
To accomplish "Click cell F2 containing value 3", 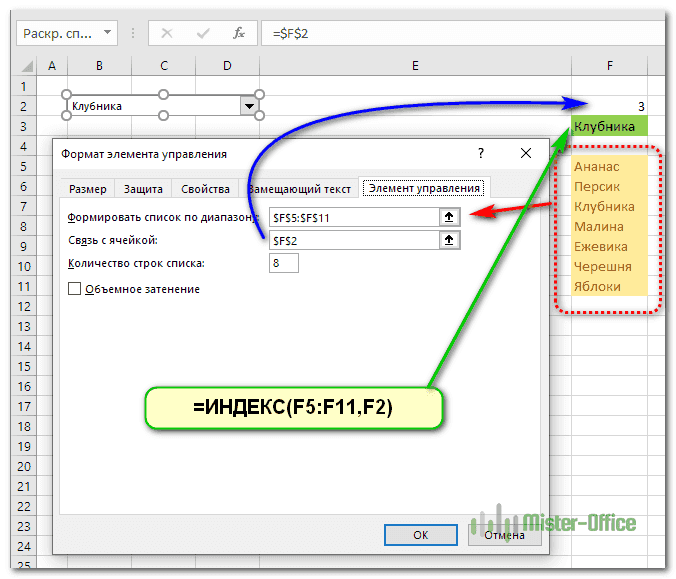I will coord(610,106).
